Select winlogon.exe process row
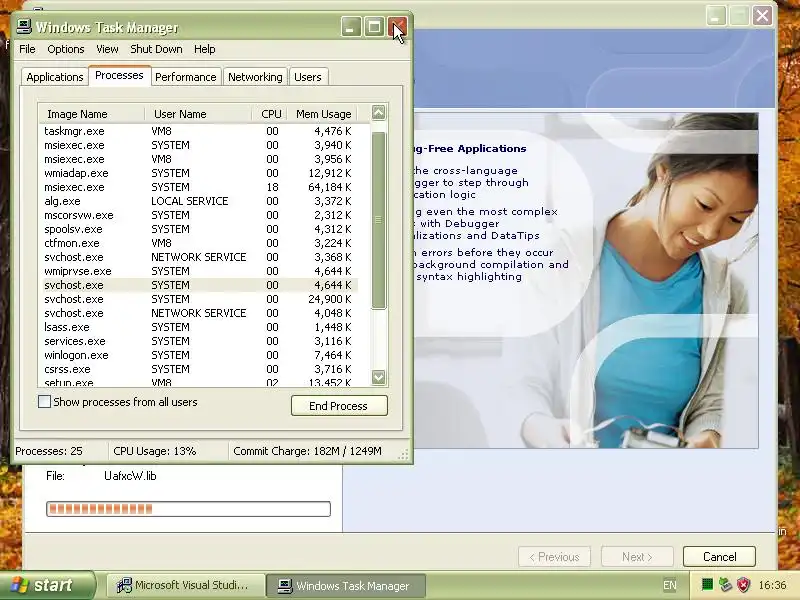Image resolution: width=800 pixels, height=600 pixels. (x=198, y=355)
